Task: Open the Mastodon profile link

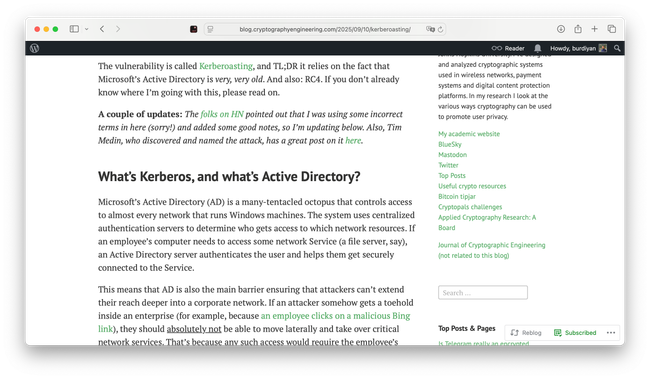Action: coord(452,155)
